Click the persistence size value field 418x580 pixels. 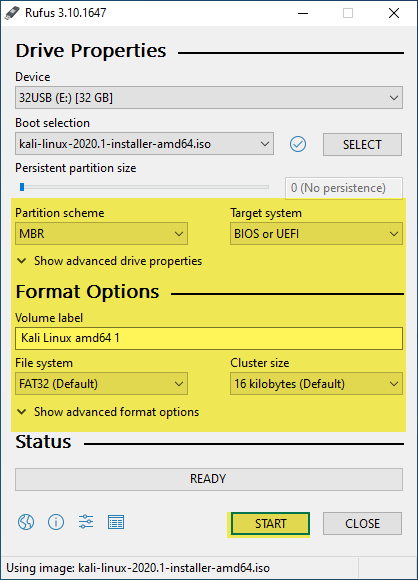click(344, 188)
